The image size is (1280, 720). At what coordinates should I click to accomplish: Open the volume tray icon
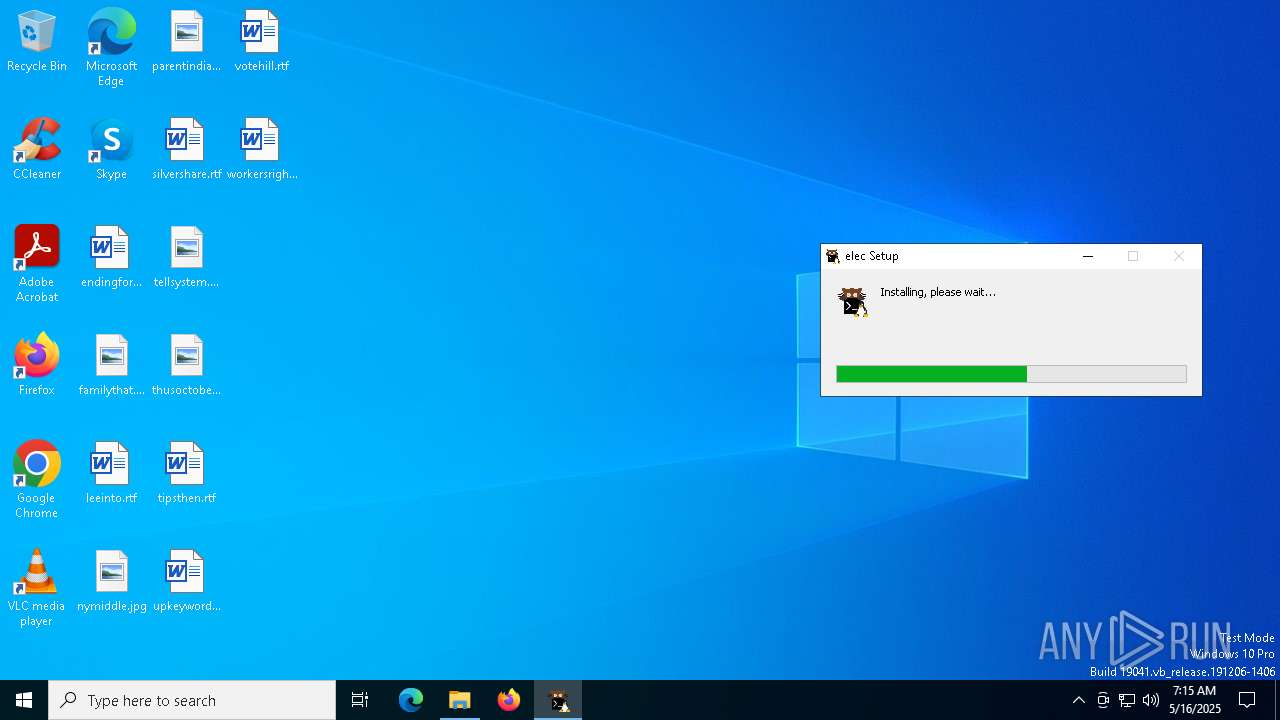pos(1151,700)
